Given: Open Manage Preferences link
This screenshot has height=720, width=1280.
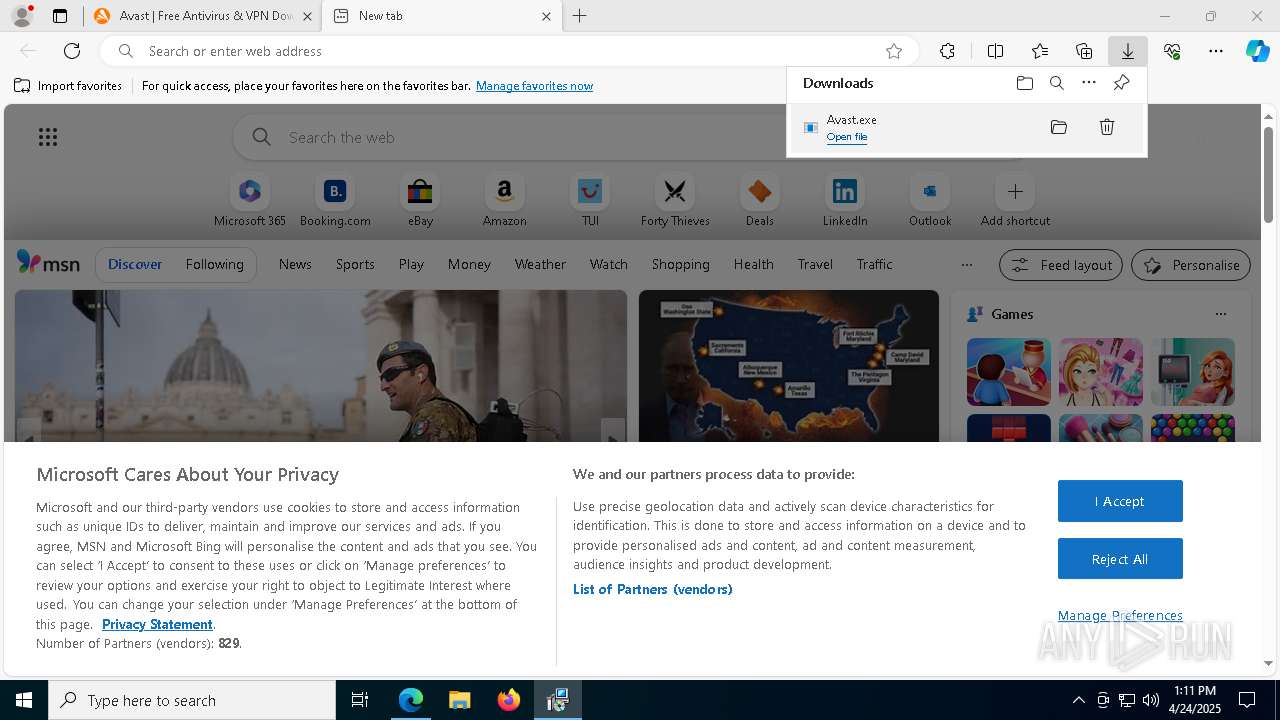Looking at the screenshot, I should point(1120,615).
